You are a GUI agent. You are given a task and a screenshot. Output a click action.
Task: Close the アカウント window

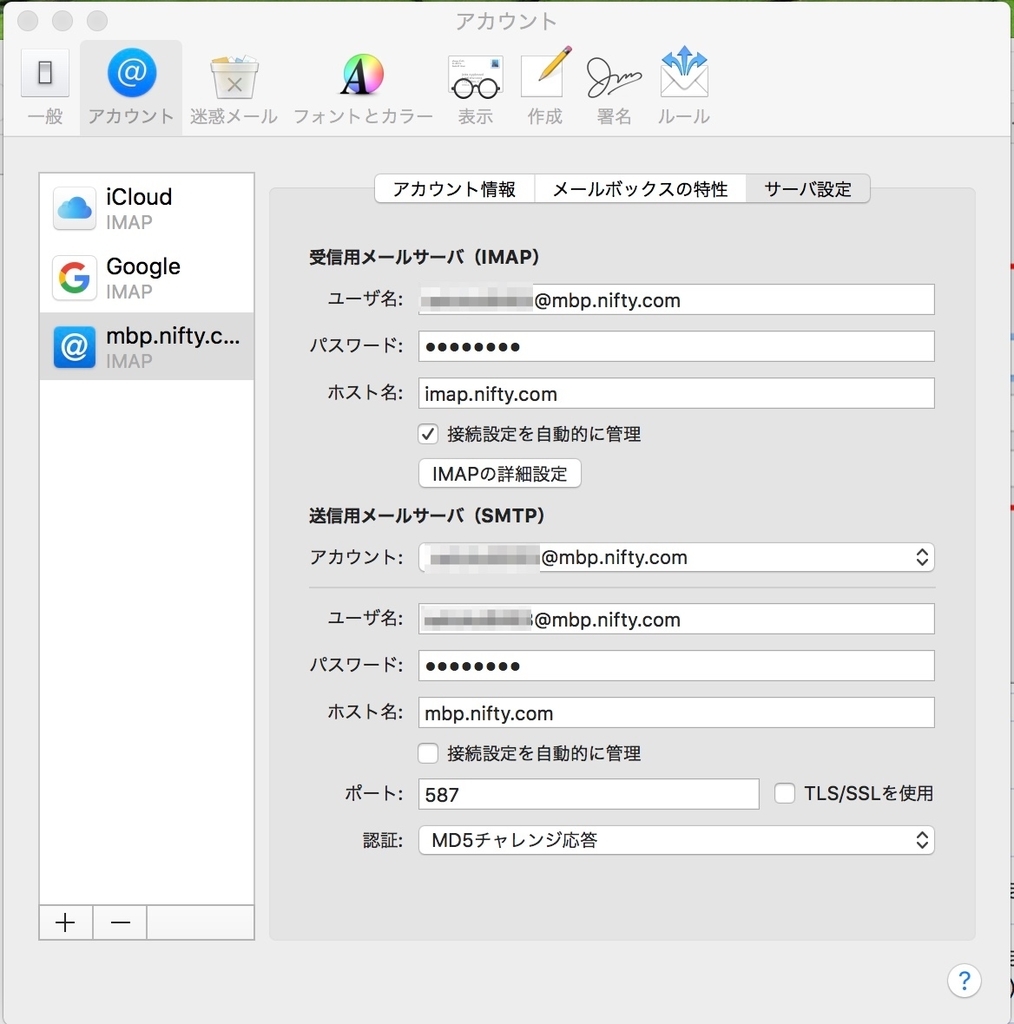[27, 21]
